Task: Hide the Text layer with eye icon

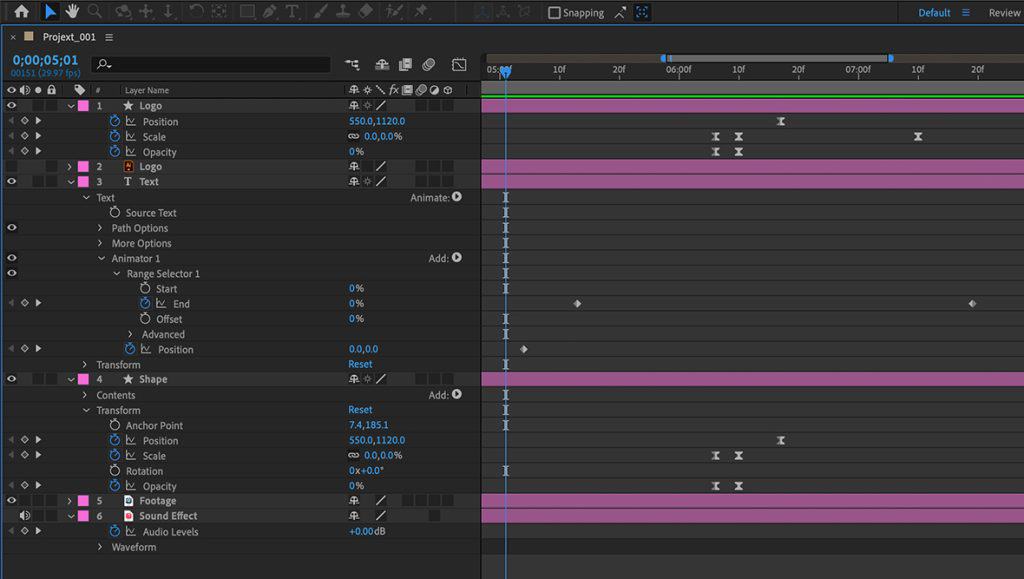Action: 12,182
